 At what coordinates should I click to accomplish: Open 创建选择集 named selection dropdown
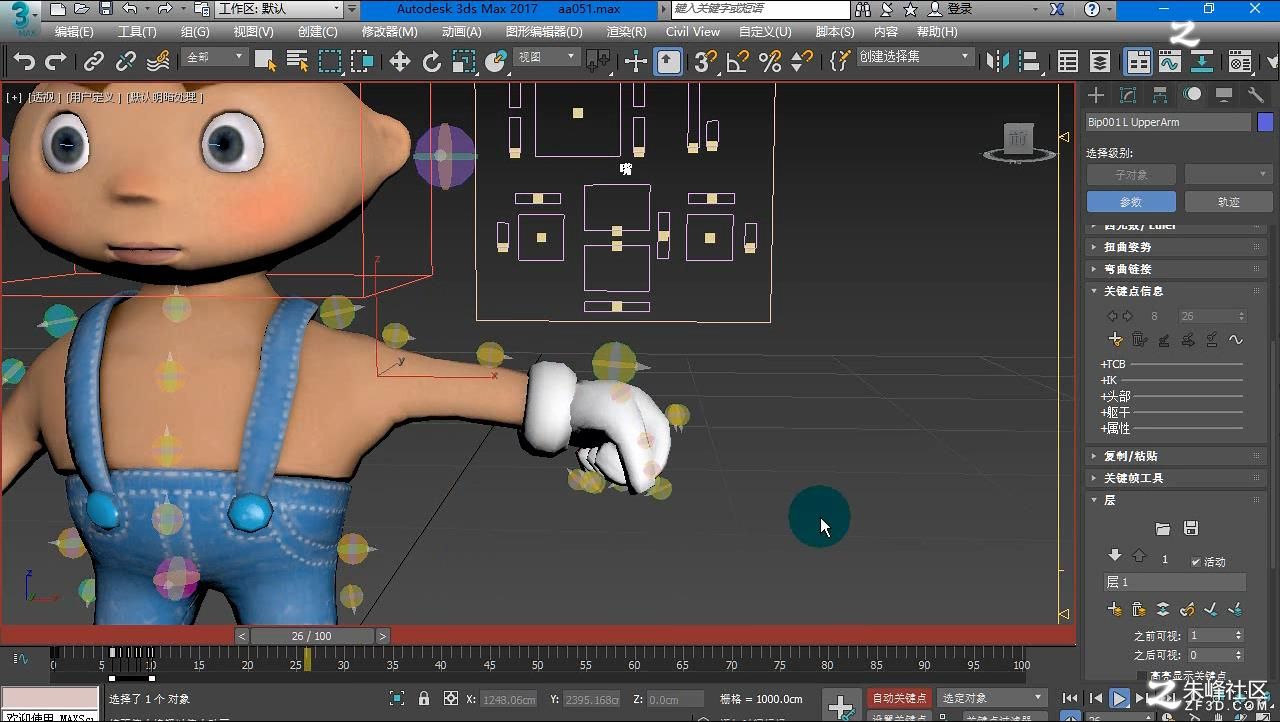[x=915, y=57]
